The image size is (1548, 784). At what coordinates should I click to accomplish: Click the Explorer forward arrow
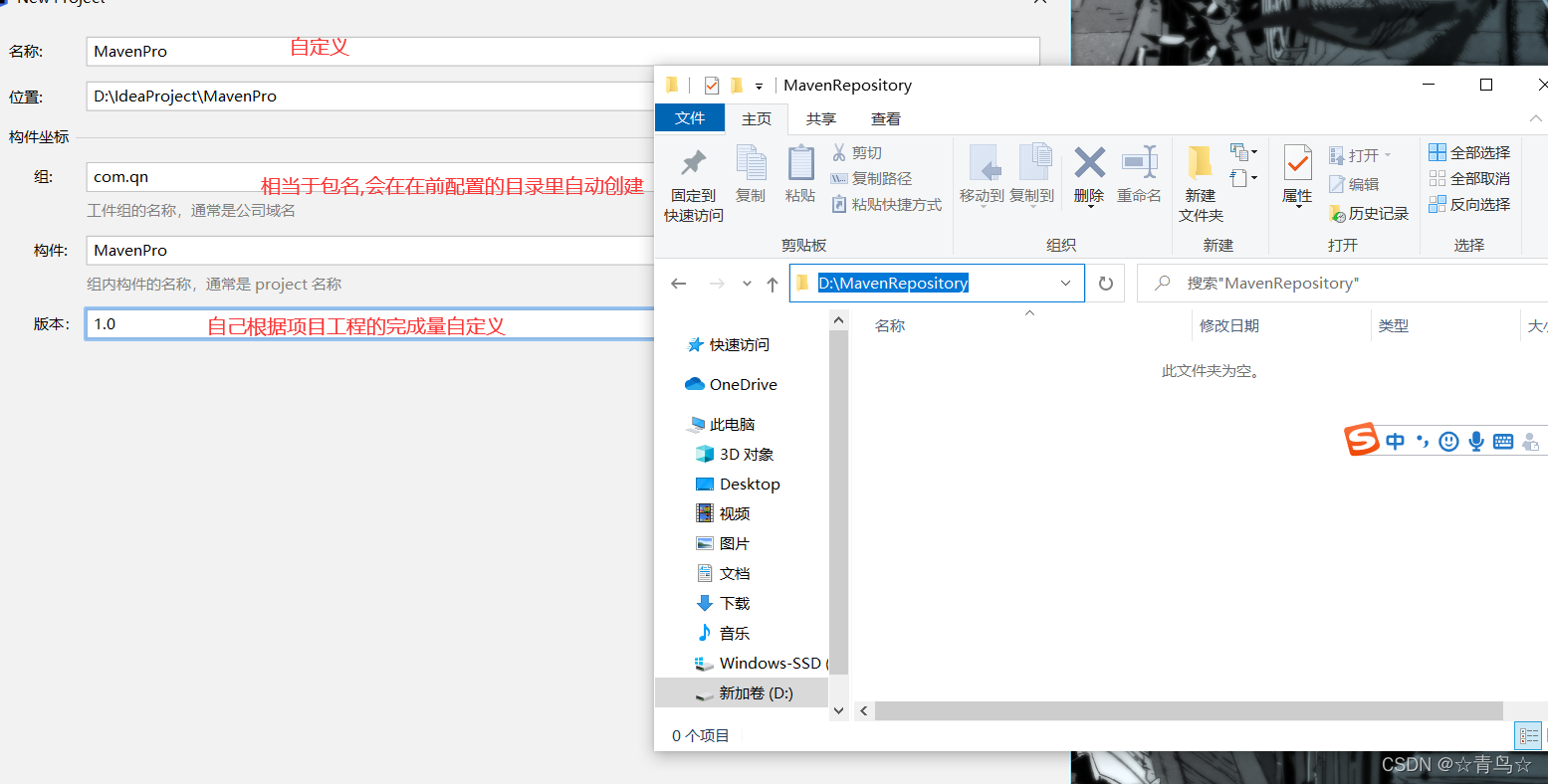pos(717,284)
